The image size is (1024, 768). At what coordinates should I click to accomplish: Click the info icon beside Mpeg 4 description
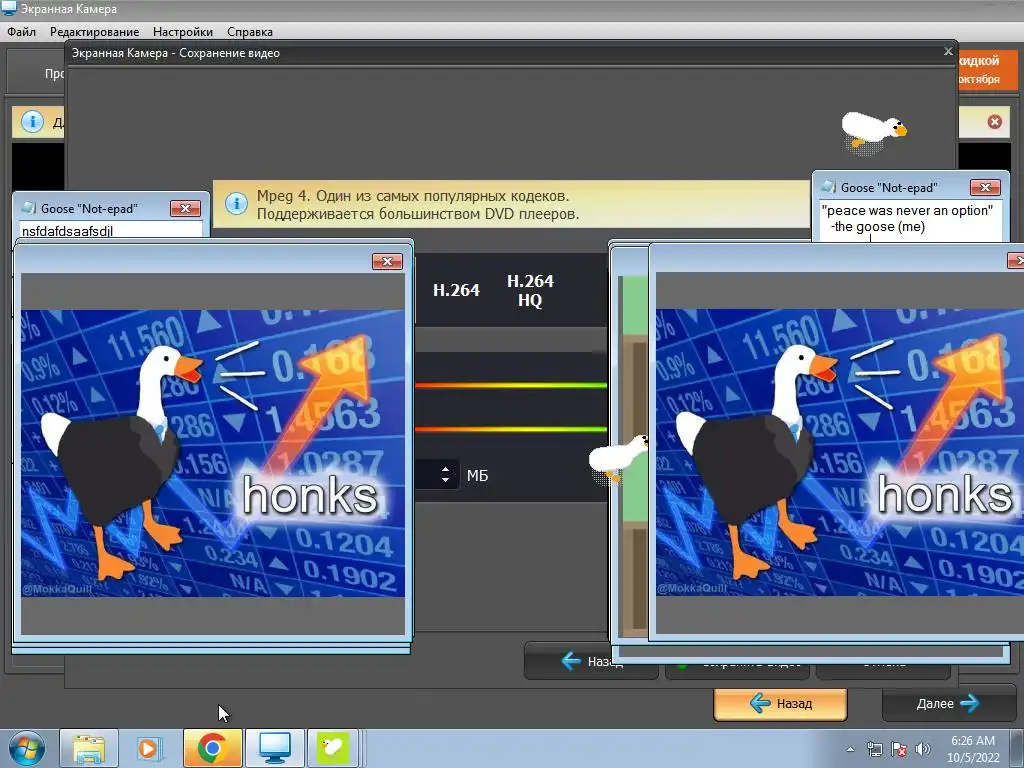click(x=236, y=203)
